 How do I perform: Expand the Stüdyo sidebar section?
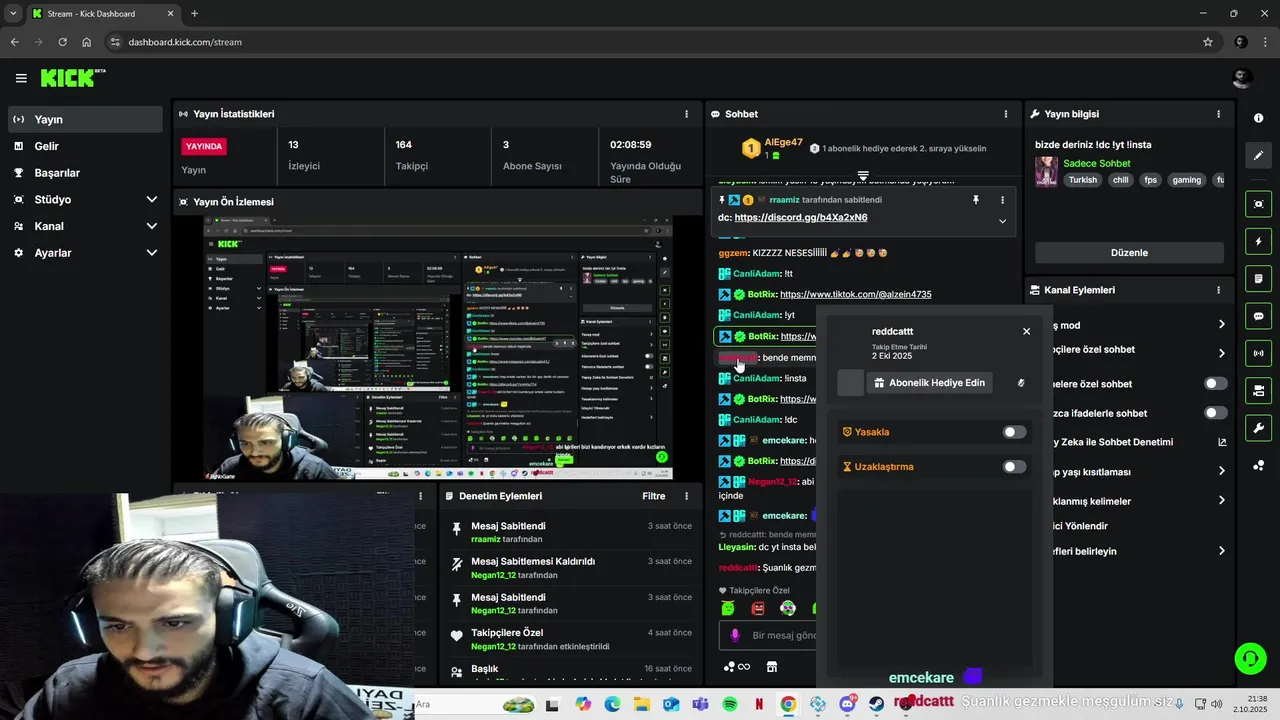[152, 199]
